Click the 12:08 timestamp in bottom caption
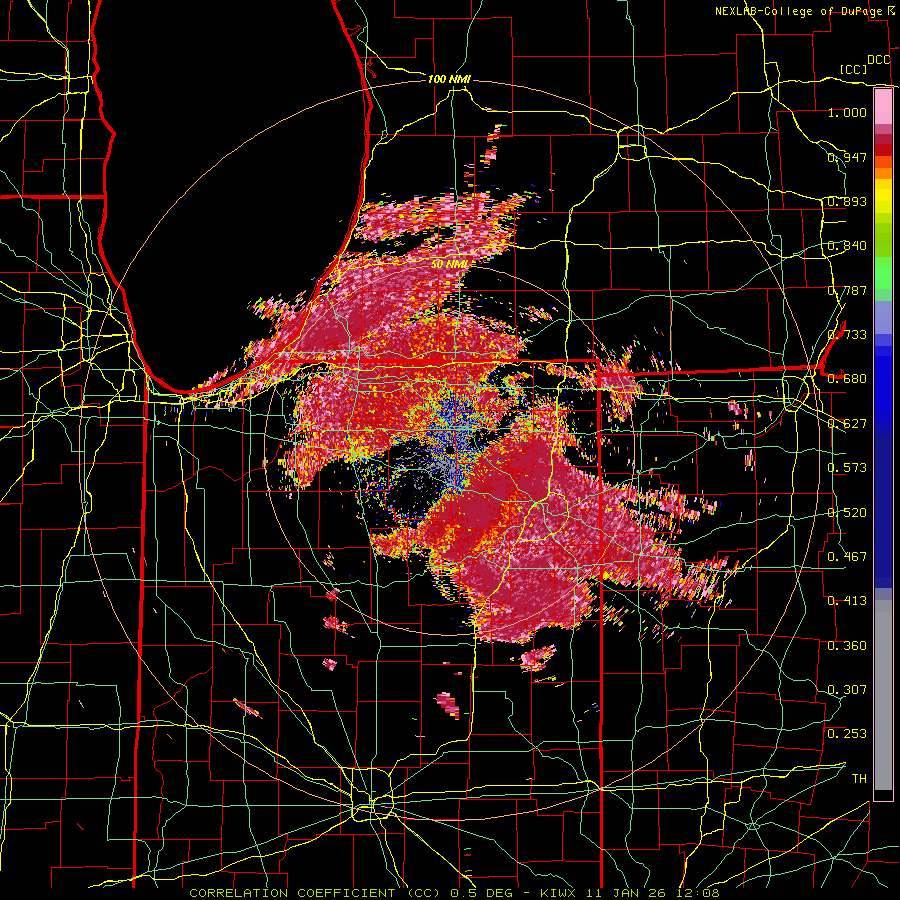Viewport: 900px width, 900px height. pyautogui.click(x=698, y=893)
